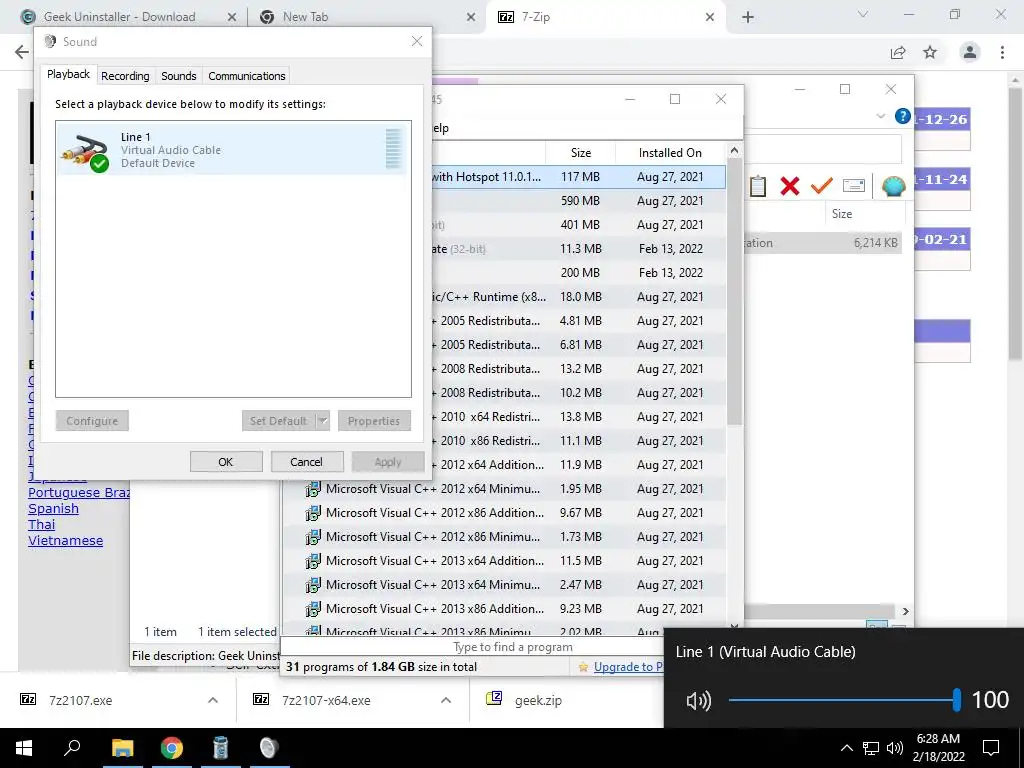1024x768 pixels.
Task: Open the tab search chevron in Chrome
Action: pyautogui.click(x=863, y=14)
